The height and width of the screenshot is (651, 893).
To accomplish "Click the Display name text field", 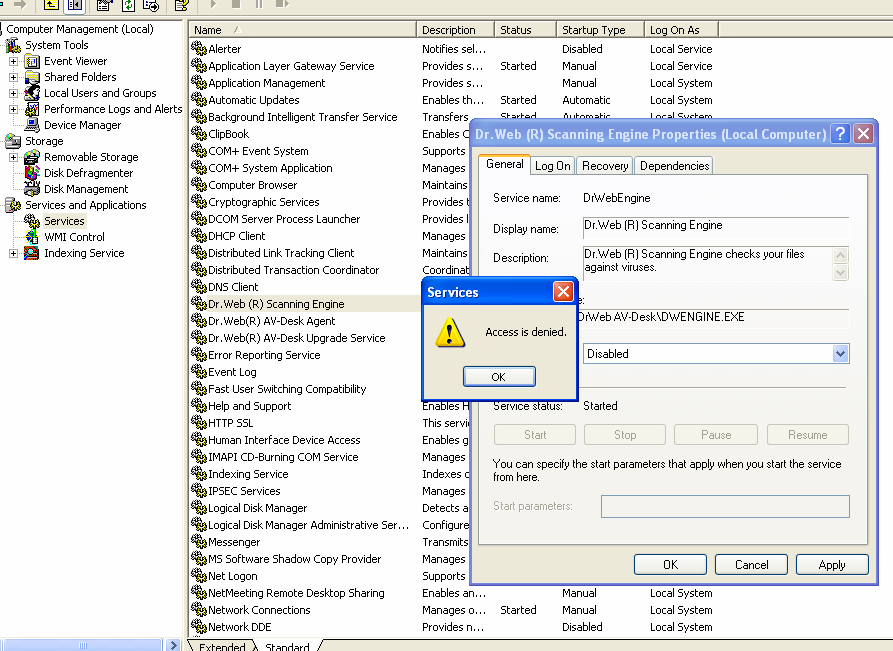I will pos(716,226).
